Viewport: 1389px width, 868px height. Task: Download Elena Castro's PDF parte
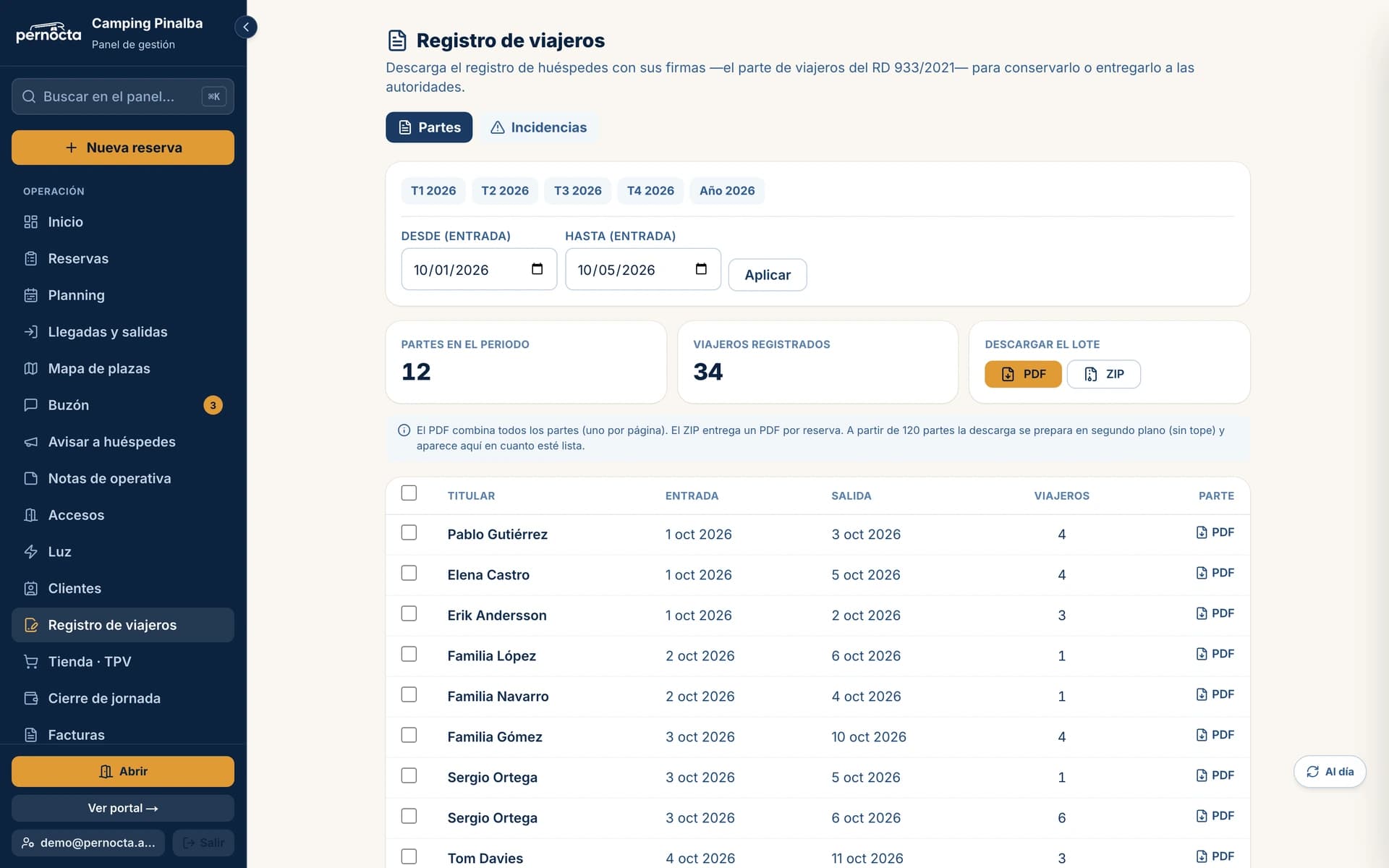1215,573
